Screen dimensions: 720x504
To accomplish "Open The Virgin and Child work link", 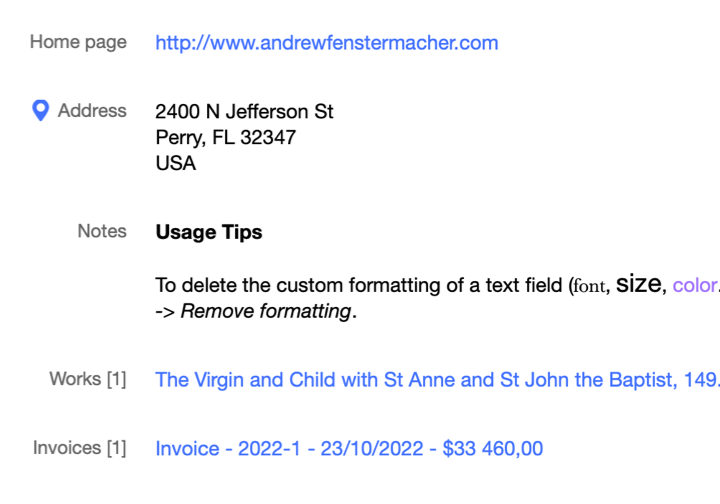I will tap(437, 380).
